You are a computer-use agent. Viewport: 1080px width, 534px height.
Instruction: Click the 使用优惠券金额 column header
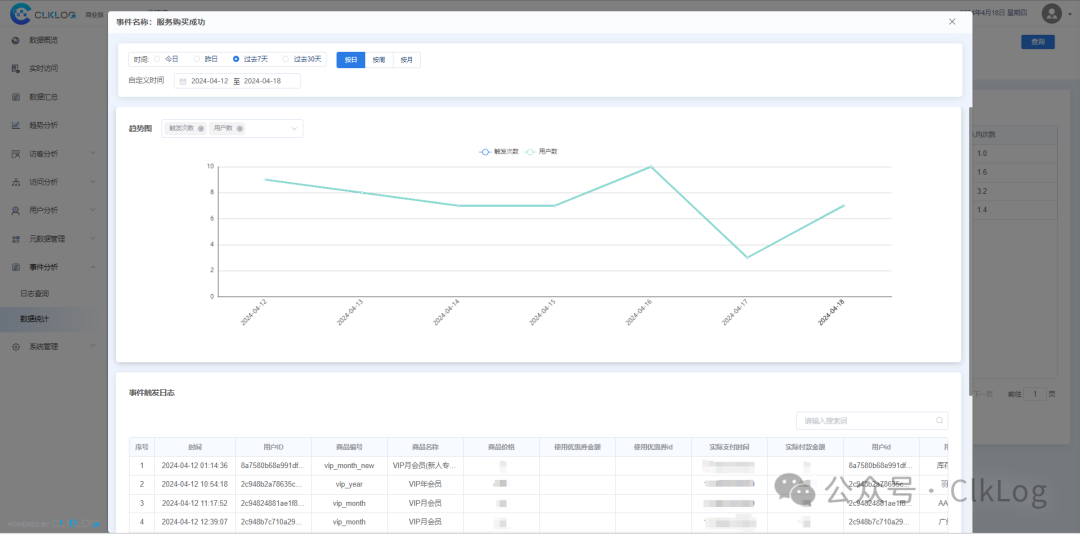577,446
